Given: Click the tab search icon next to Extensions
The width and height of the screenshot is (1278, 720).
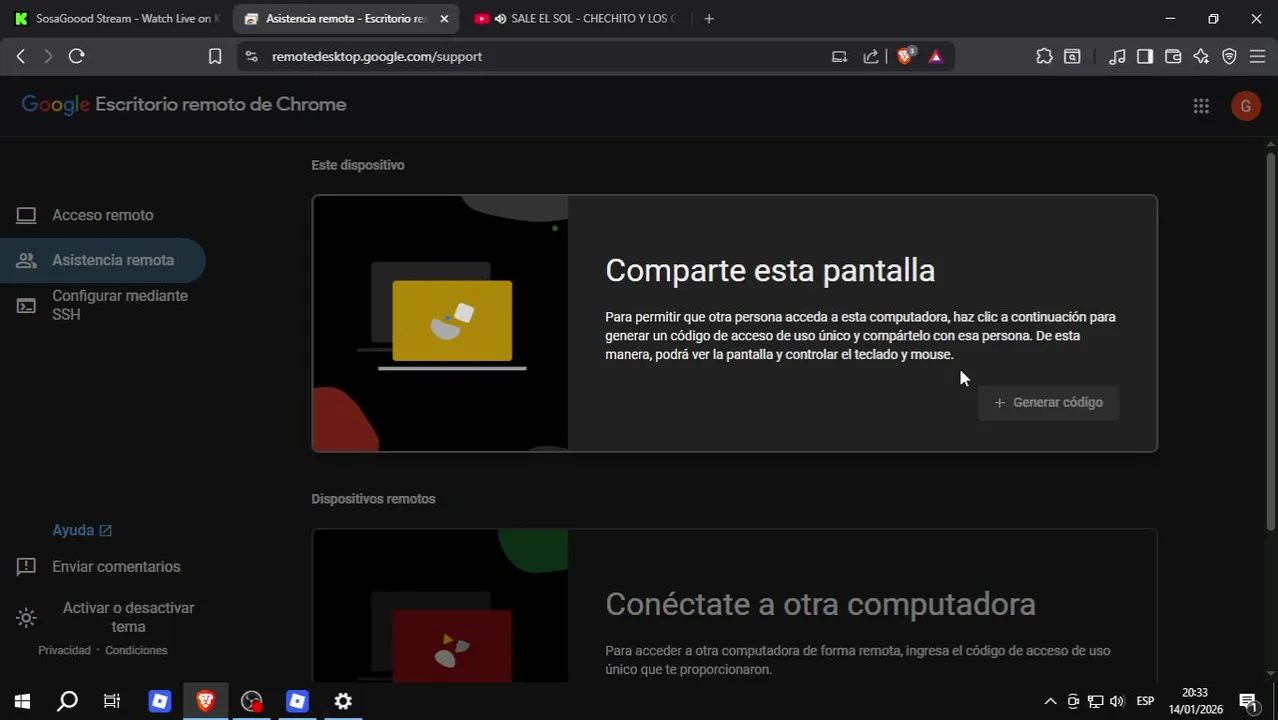Looking at the screenshot, I should 1072,57.
